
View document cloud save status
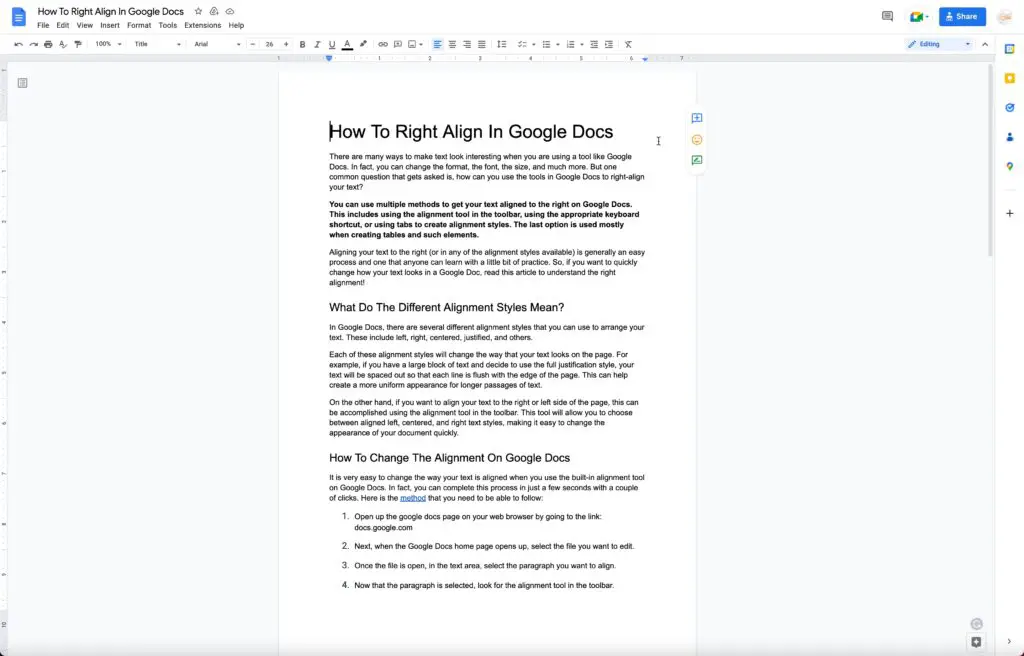pyautogui.click(x=230, y=11)
